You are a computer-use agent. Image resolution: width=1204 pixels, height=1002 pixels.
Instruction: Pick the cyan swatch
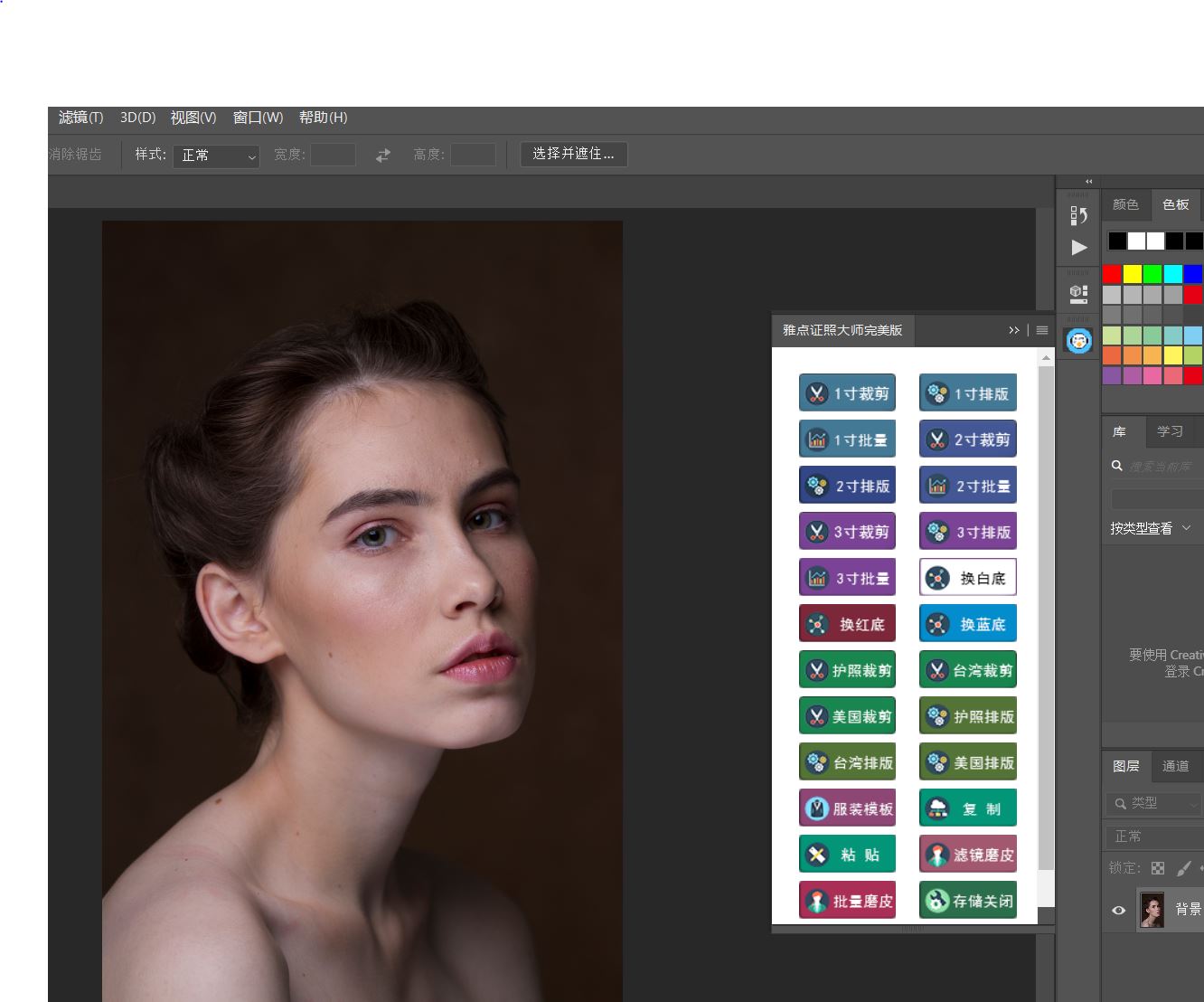(x=1173, y=274)
